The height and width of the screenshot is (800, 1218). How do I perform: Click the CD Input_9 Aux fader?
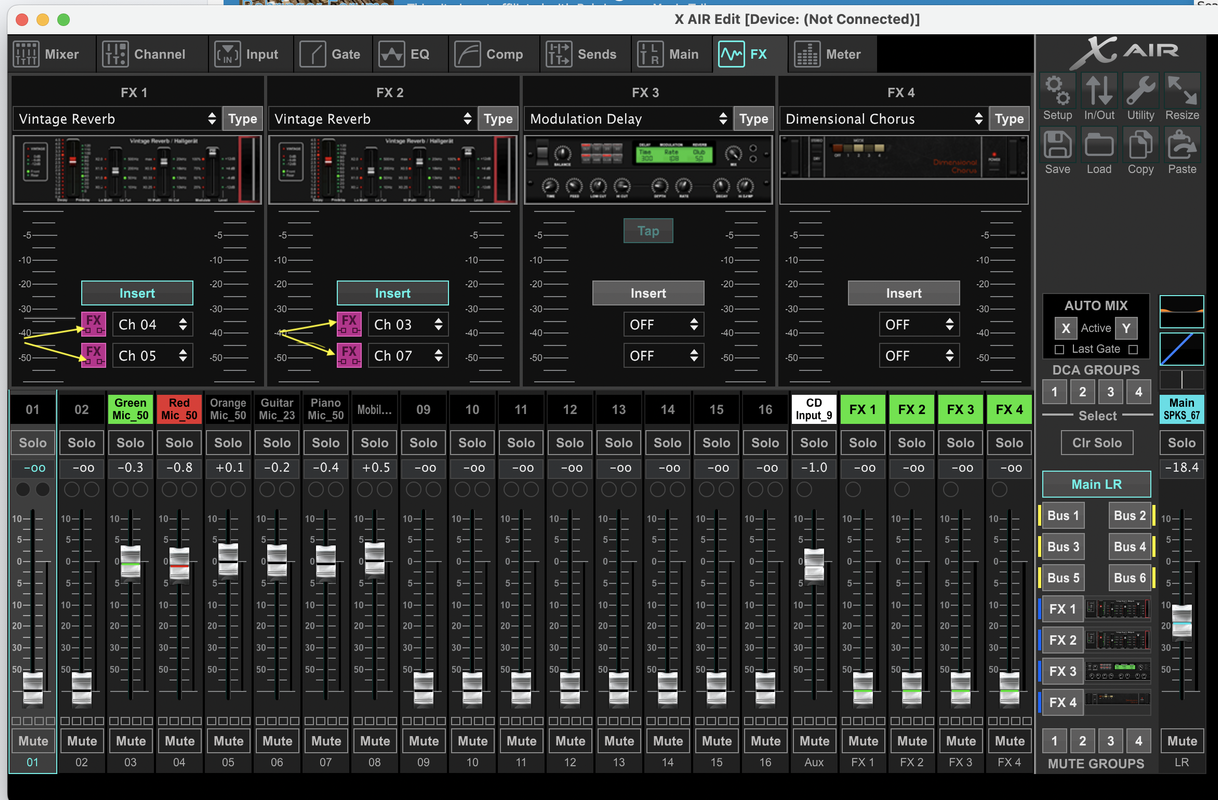(x=814, y=565)
